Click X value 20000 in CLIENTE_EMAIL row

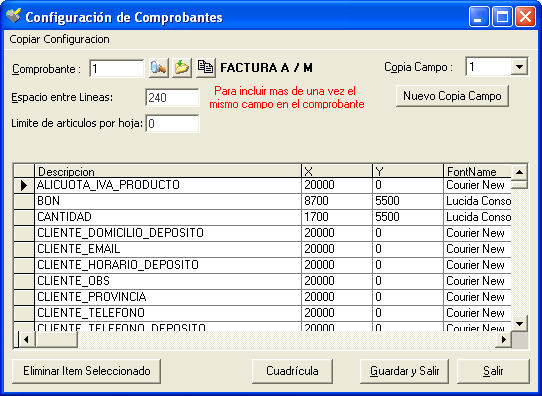[x=337, y=249]
